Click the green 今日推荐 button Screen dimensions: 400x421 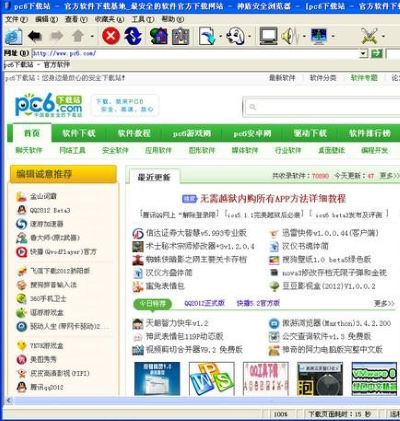tap(152, 304)
